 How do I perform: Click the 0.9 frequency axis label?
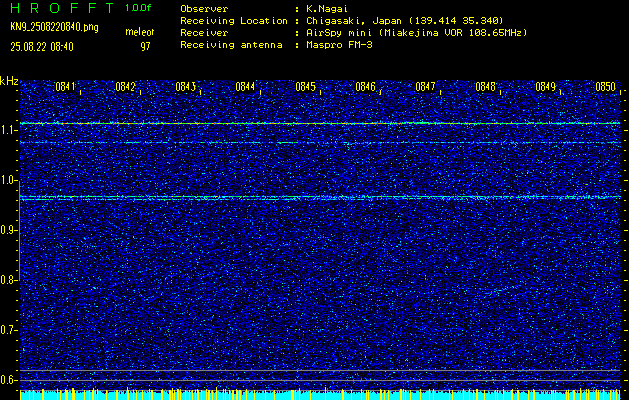tap(8, 230)
